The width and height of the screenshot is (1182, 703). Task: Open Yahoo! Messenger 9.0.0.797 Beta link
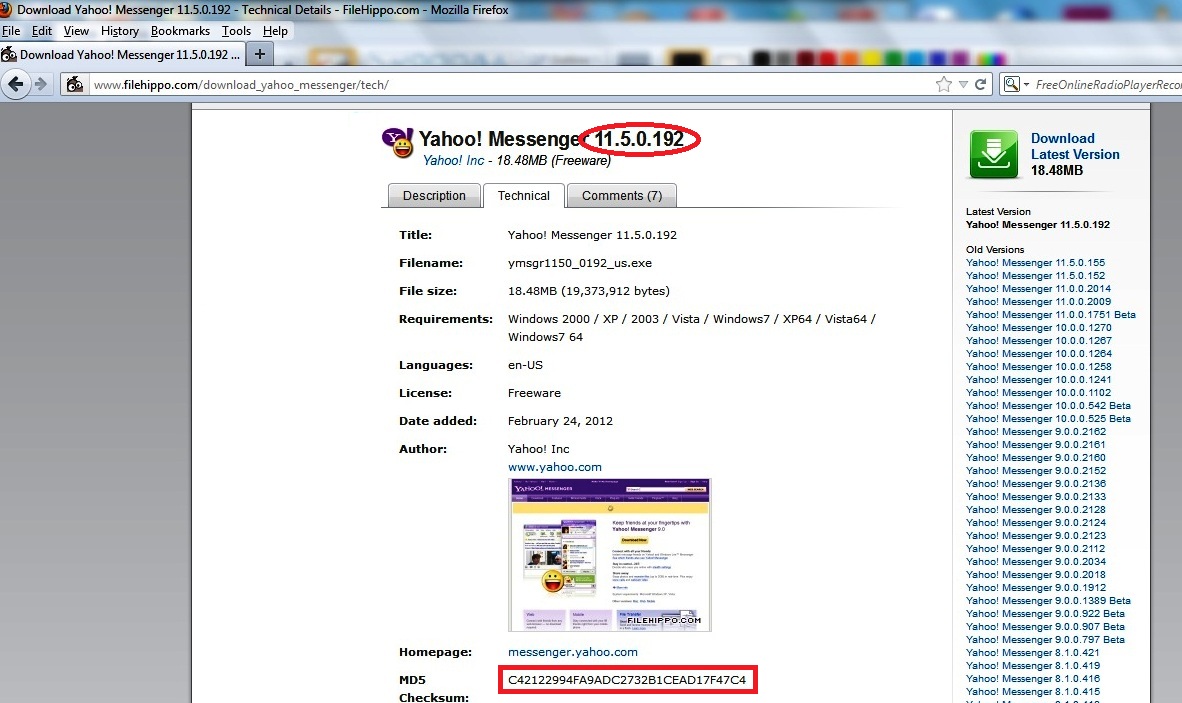coord(1046,640)
